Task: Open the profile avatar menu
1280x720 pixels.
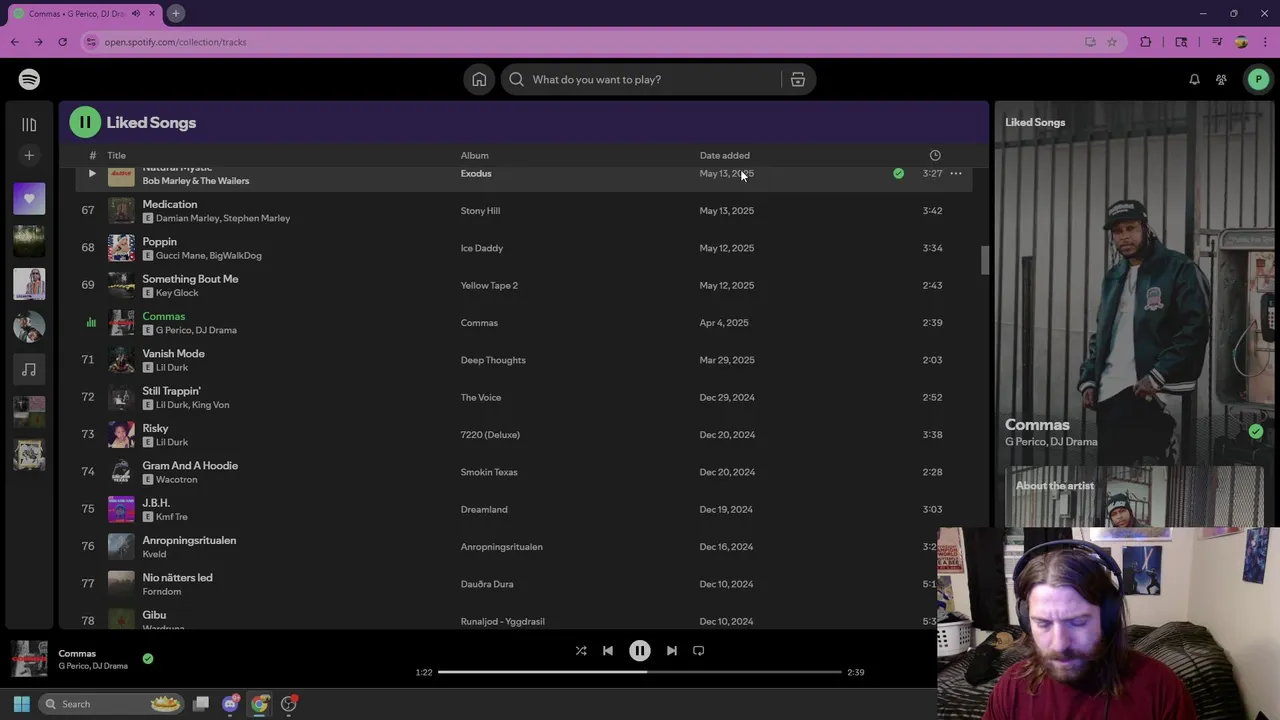Action: point(1258,79)
